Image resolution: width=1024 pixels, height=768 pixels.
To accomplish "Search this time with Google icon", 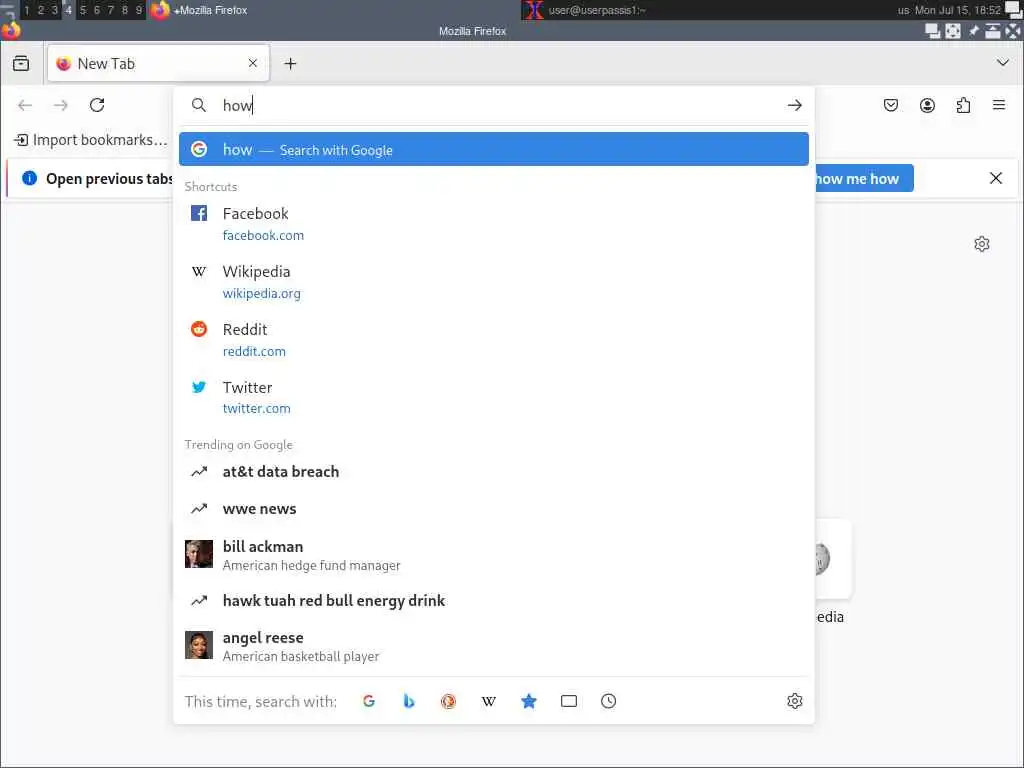I will pos(369,701).
